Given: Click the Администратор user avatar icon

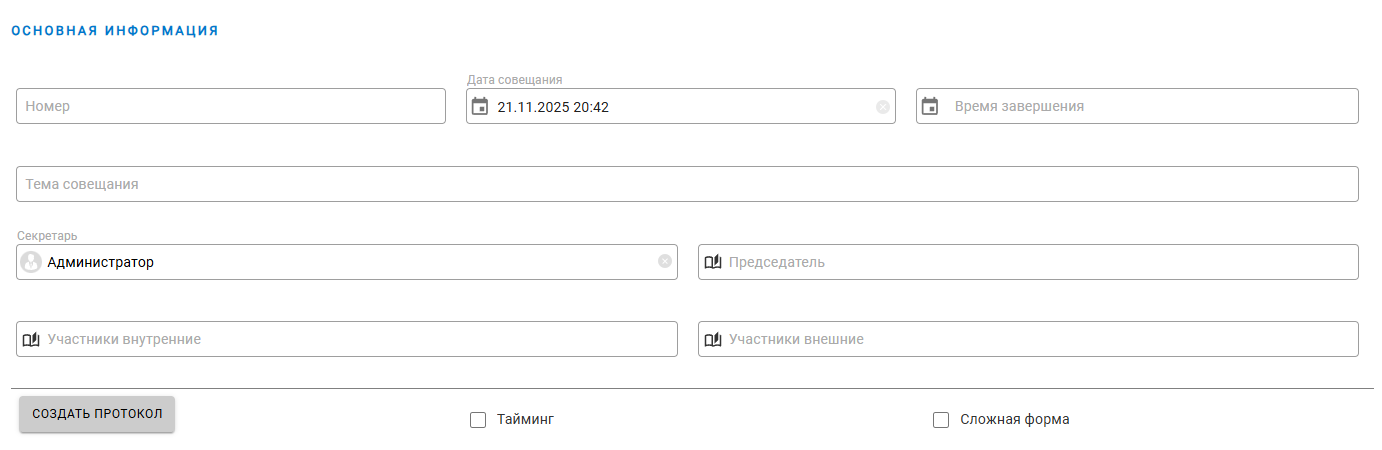Looking at the screenshot, I should pyautogui.click(x=31, y=262).
